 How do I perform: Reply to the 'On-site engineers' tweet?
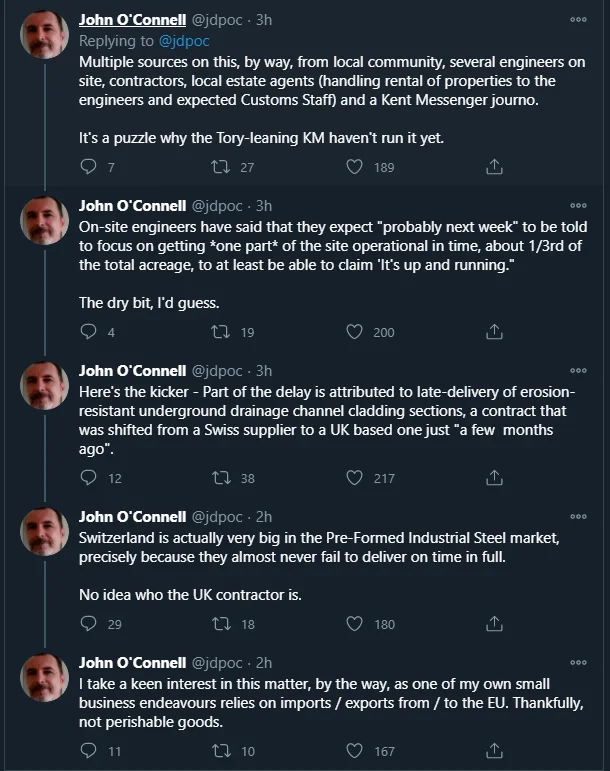88,332
